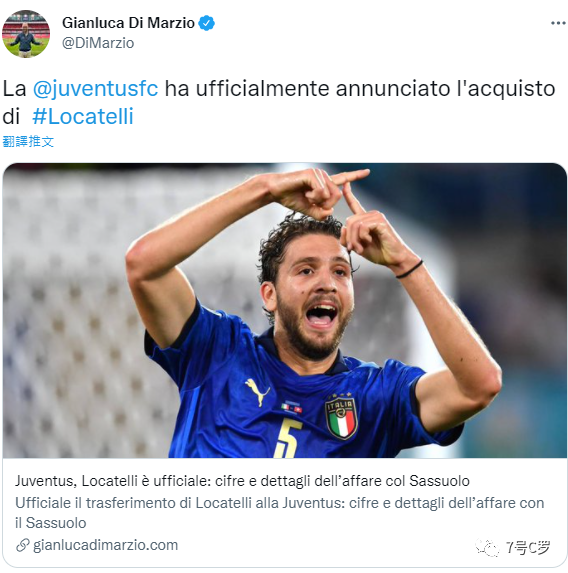Click the Puma logo on the jersey
The height and width of the screenshot is (573, 568).
[257, 392]
